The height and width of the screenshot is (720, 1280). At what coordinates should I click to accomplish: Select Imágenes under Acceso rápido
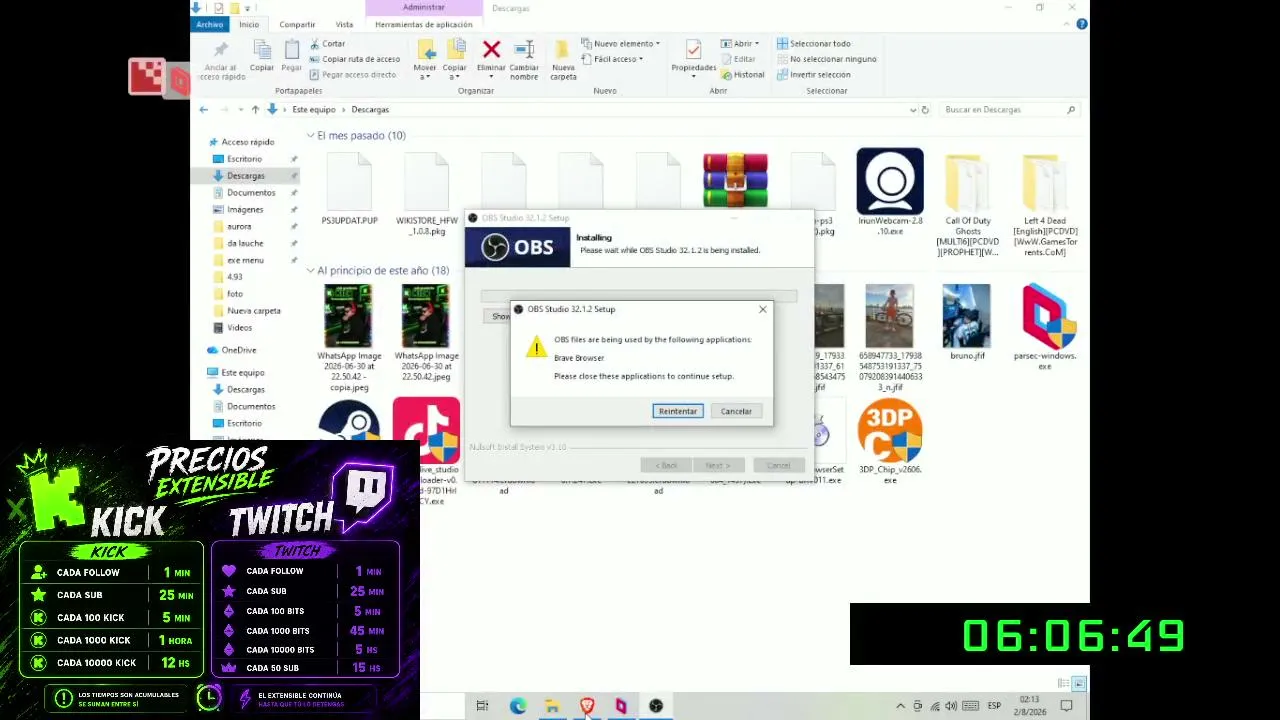[245, 210]
